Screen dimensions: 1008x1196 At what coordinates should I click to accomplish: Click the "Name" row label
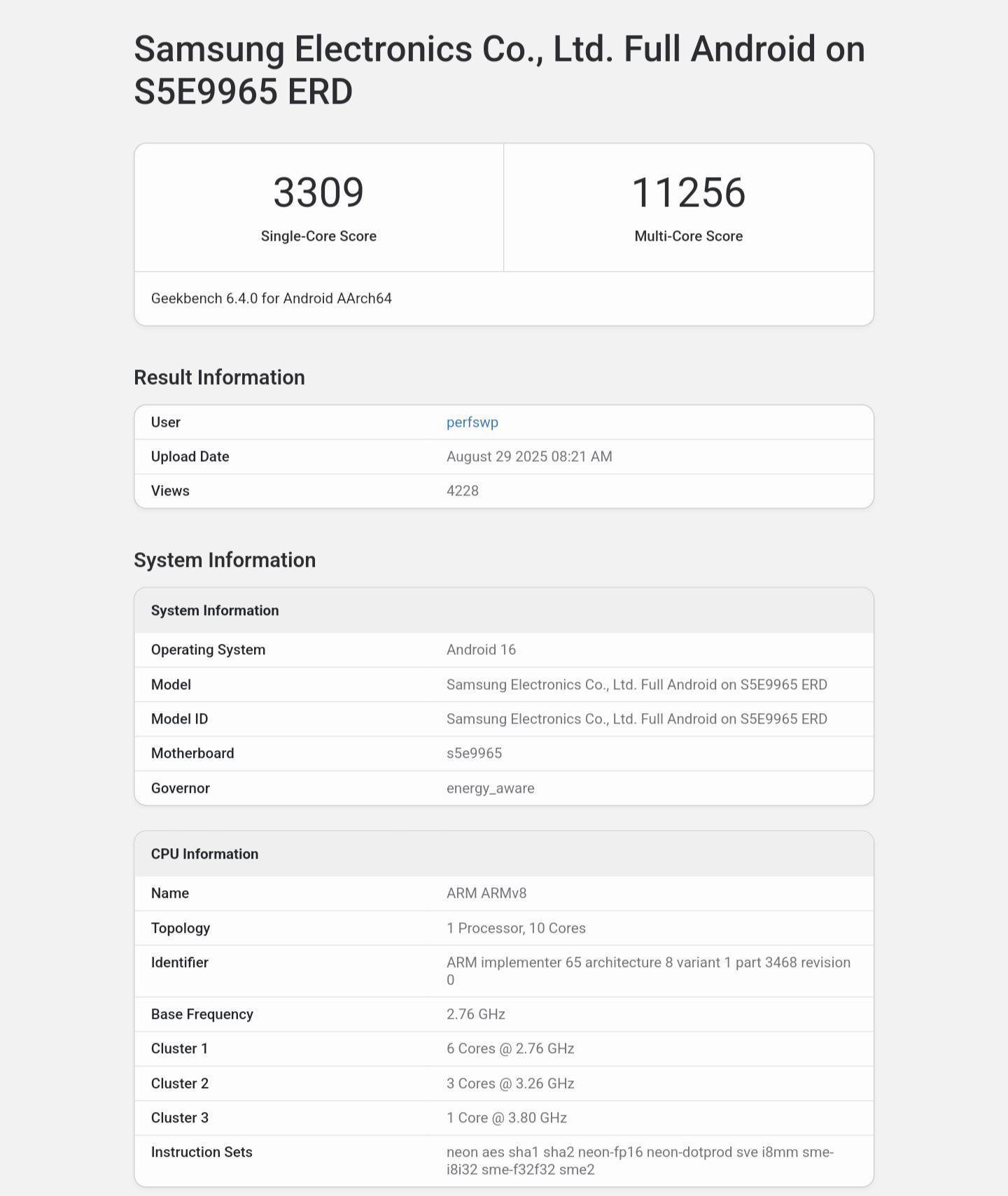(x=170, y=893)
